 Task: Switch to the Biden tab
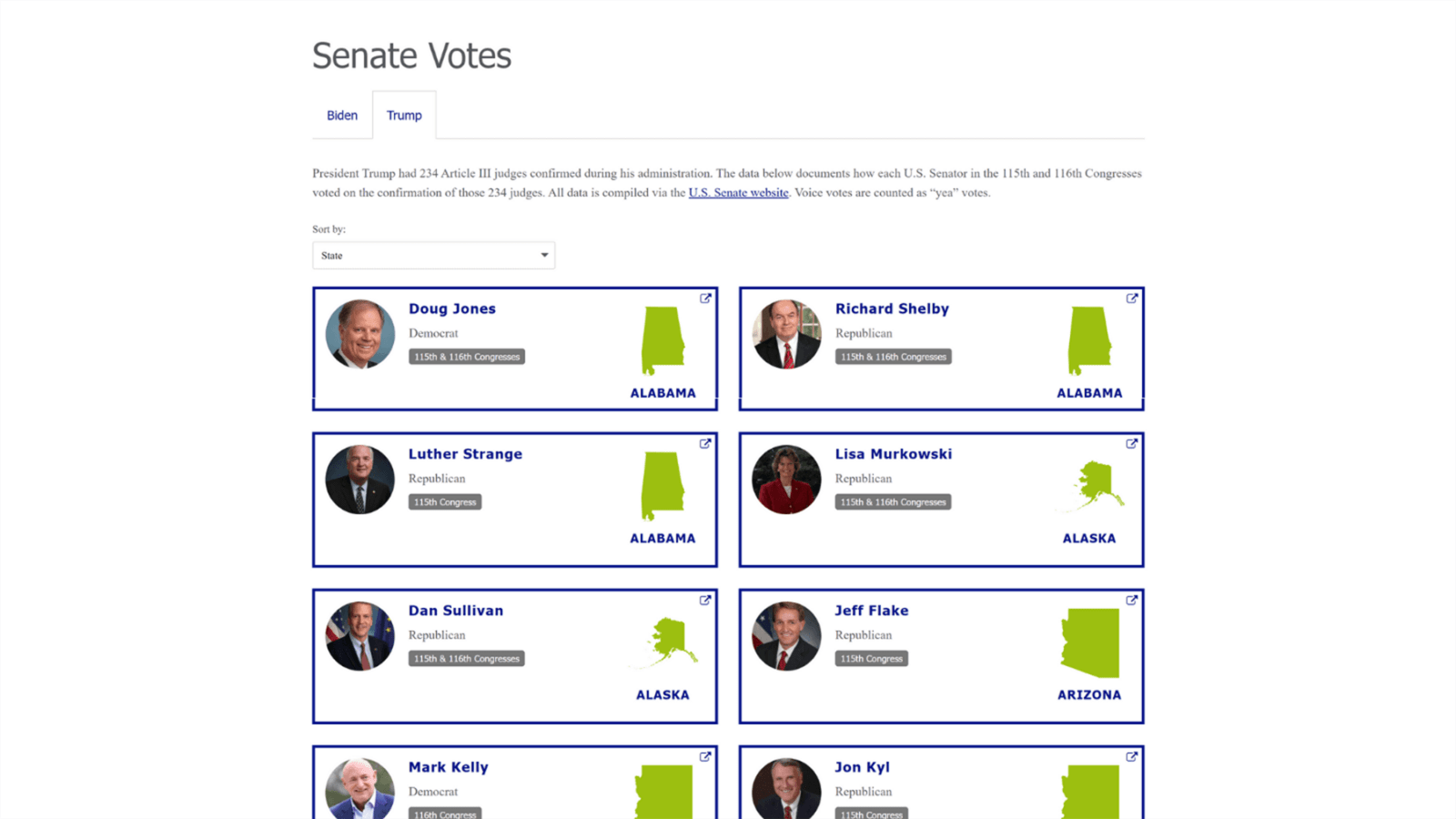342,116
